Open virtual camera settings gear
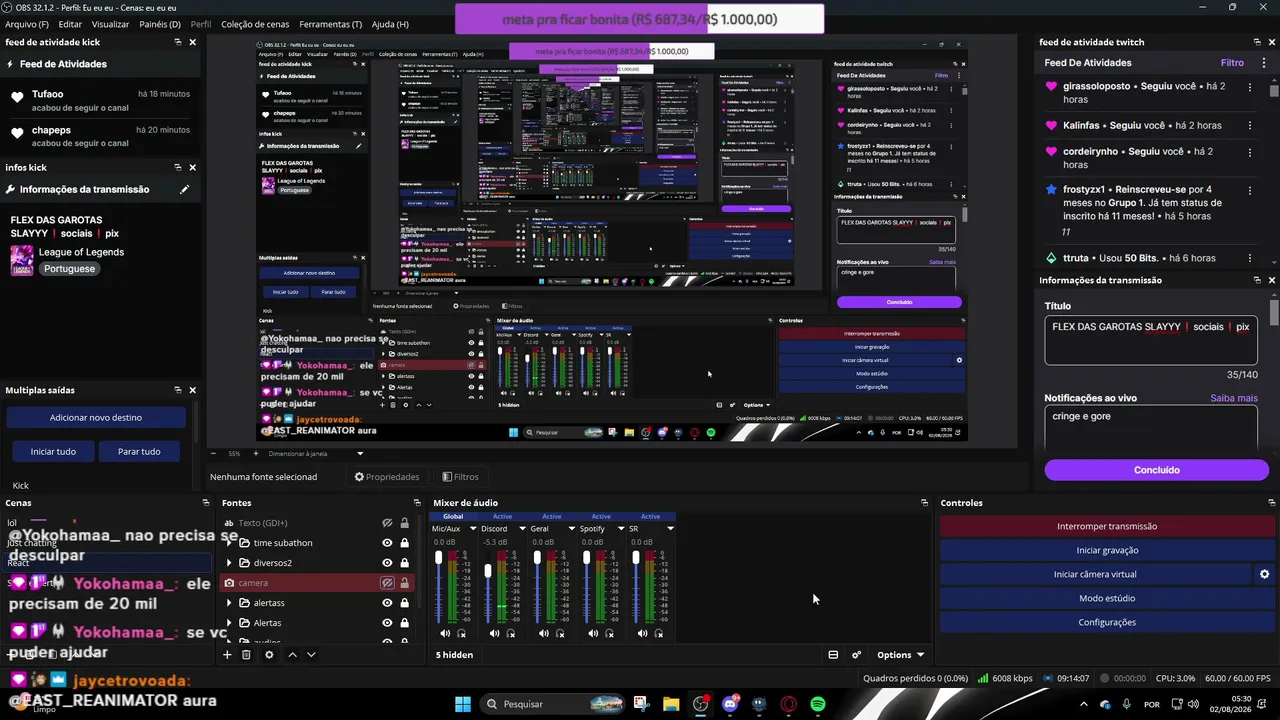This screenshot has width=1280, height=720. [1264, 574]
